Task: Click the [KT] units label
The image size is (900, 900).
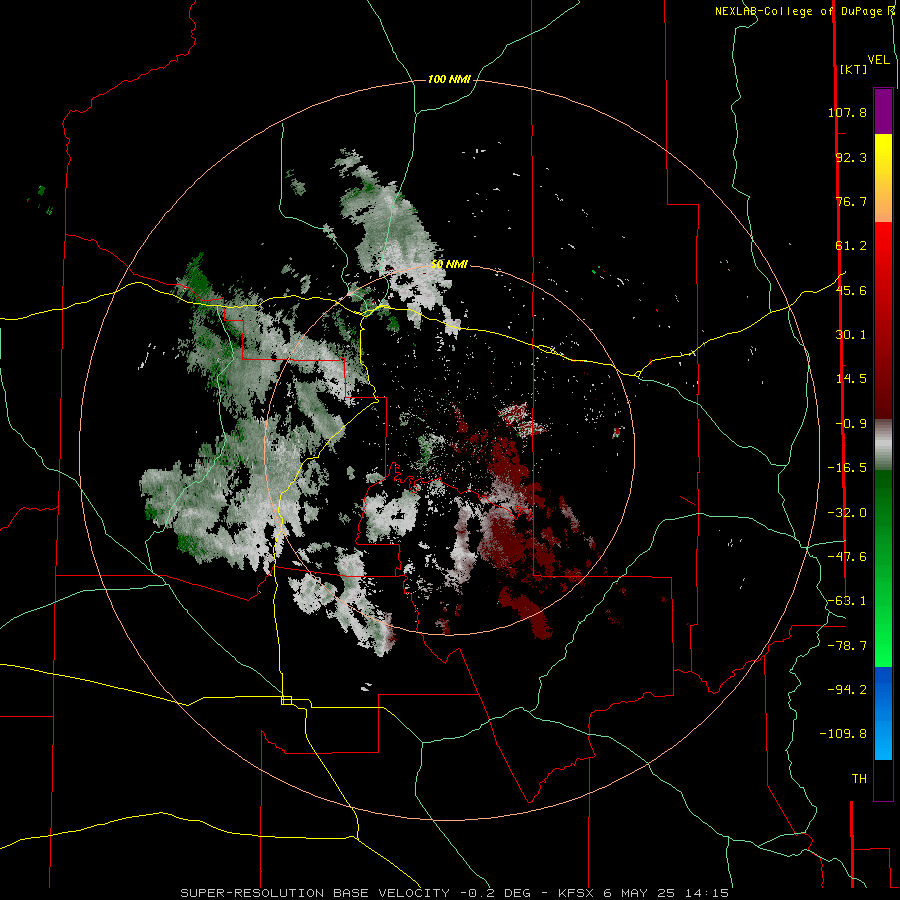Action: pos(853,69)
